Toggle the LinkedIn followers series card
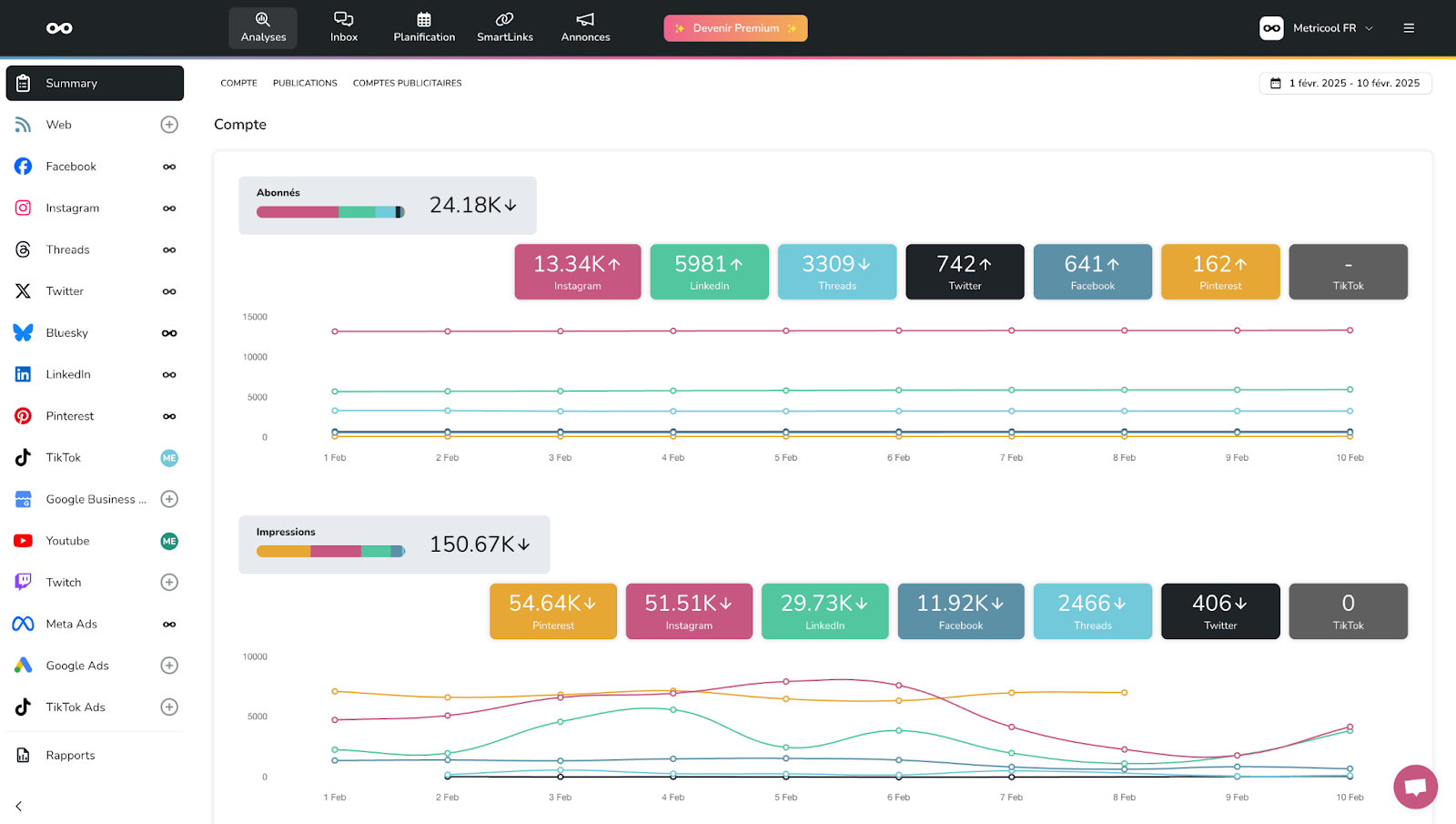Viewport: 1456px width, 824px height. point(709,271)
